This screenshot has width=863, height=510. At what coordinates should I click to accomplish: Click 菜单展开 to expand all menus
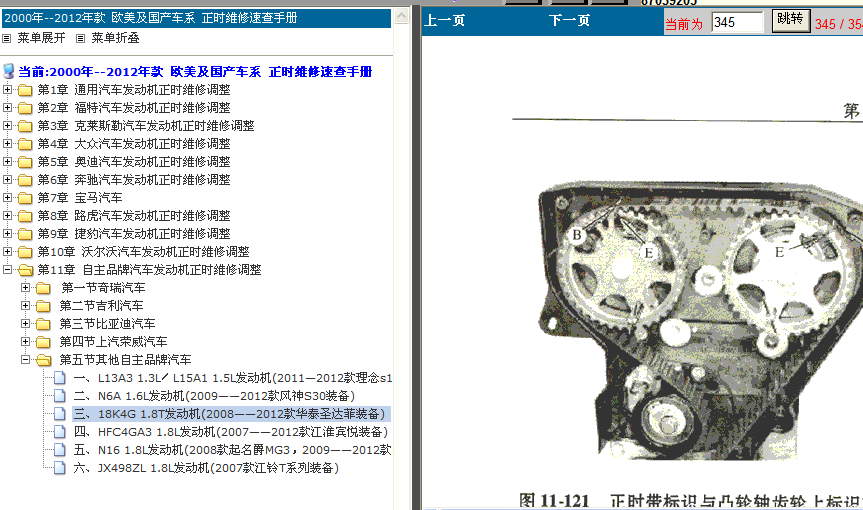tap(41, 38)
